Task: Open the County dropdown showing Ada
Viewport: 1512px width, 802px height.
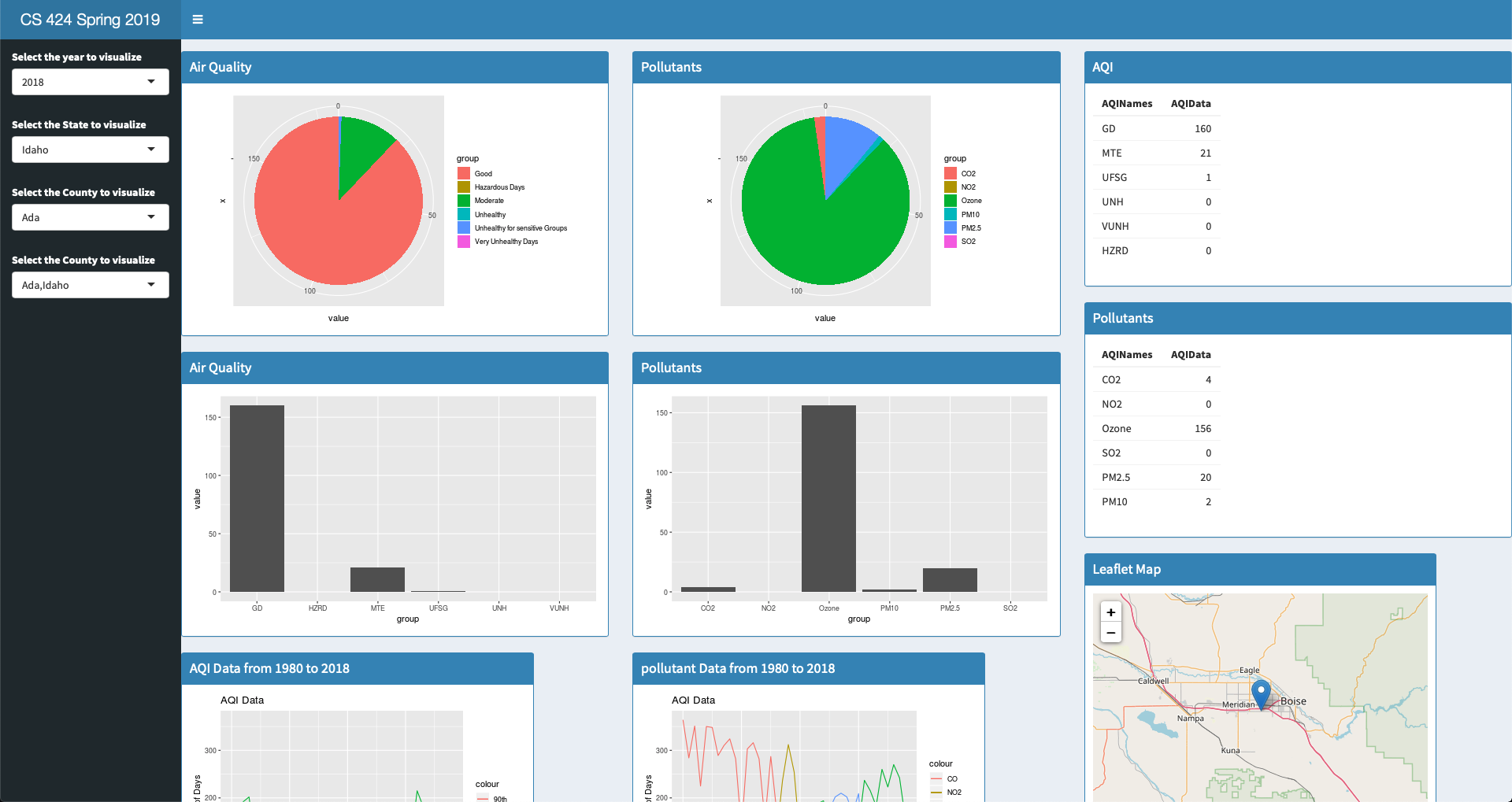Action: point(91,217)
